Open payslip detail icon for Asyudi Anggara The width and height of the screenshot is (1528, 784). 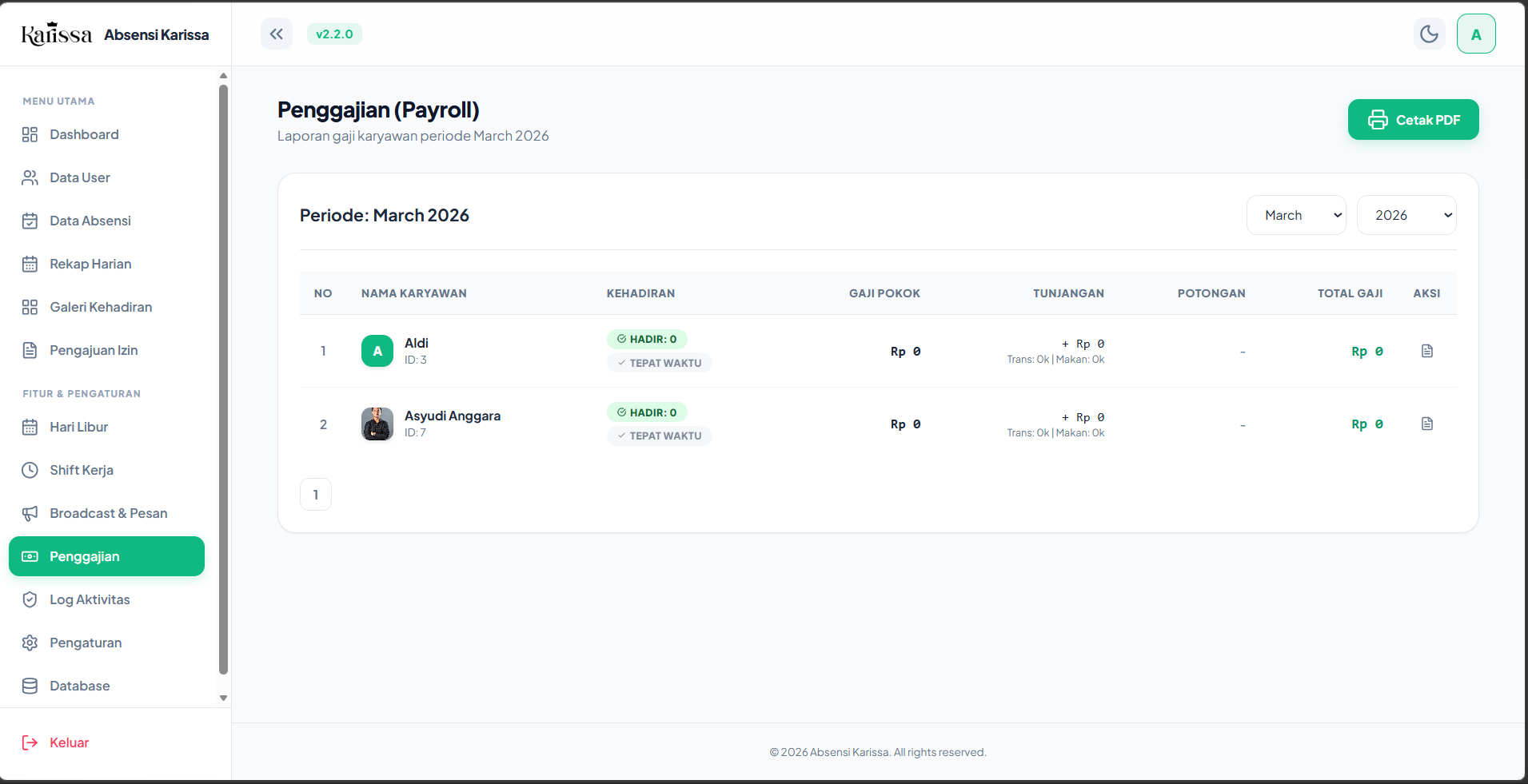1427,424
